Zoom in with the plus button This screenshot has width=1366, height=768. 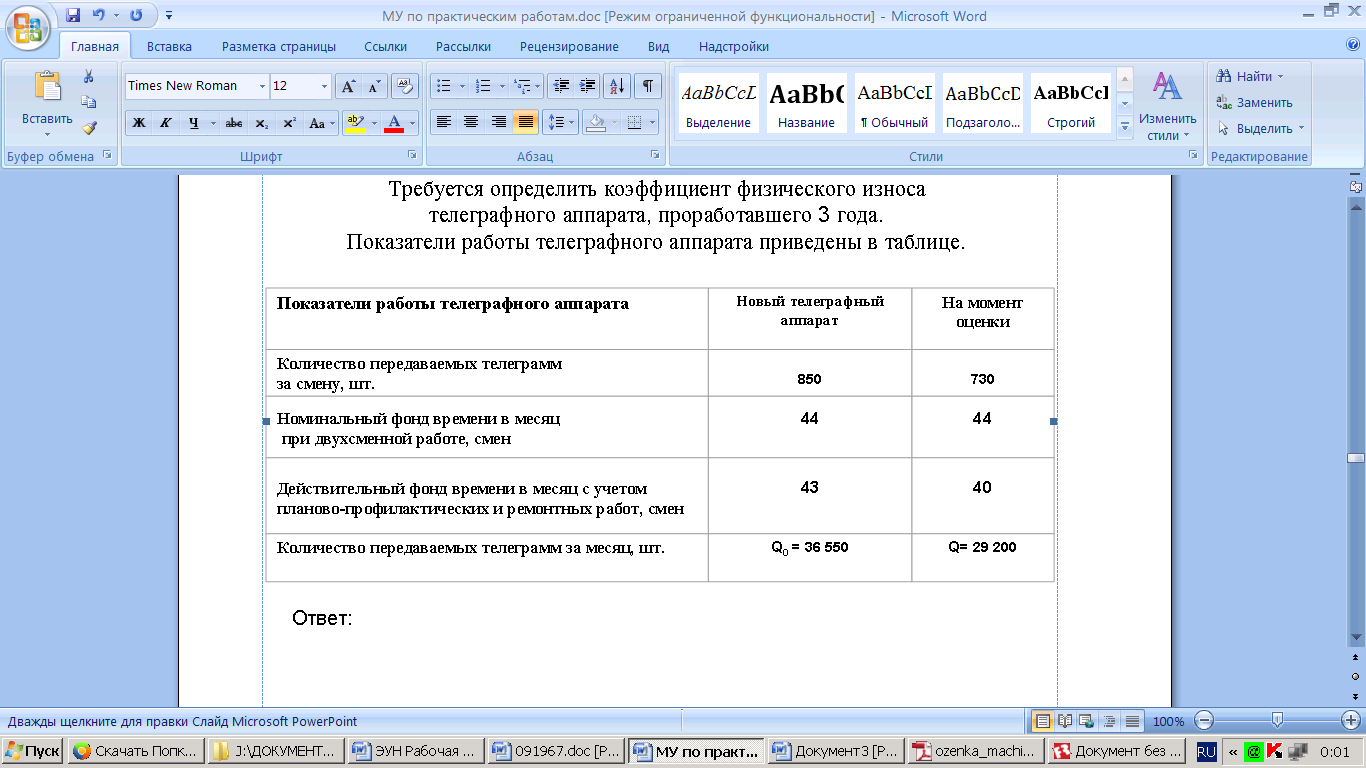pyautogui.click(x=1351, y=720)
